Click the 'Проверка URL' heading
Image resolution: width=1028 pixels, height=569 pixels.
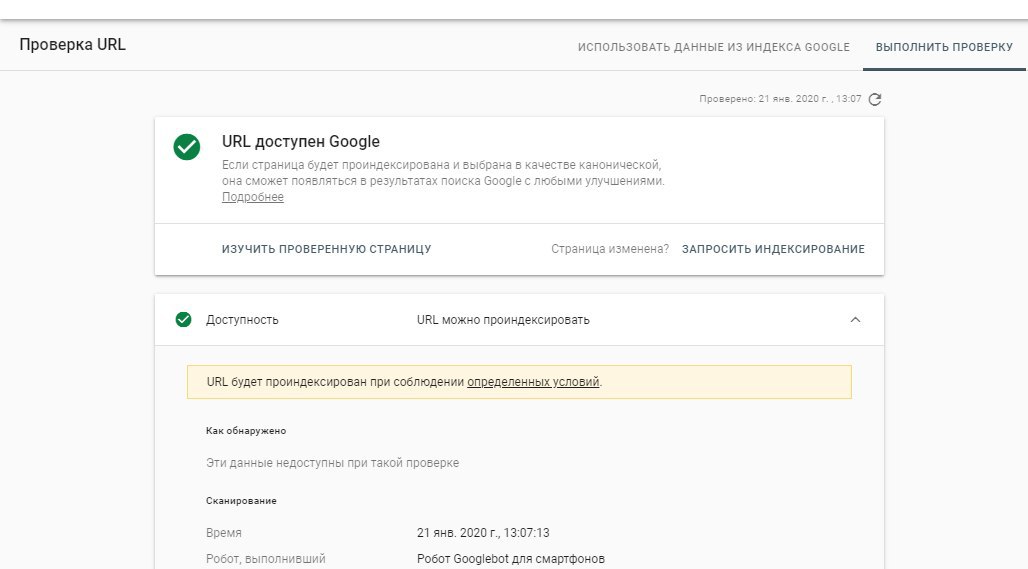(x=72, y=45)
